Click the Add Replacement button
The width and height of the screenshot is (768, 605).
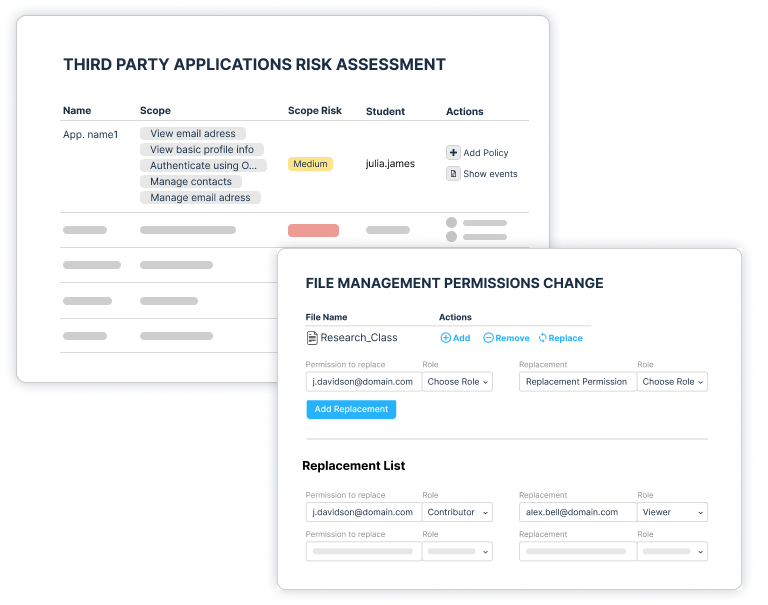[351, 409]
